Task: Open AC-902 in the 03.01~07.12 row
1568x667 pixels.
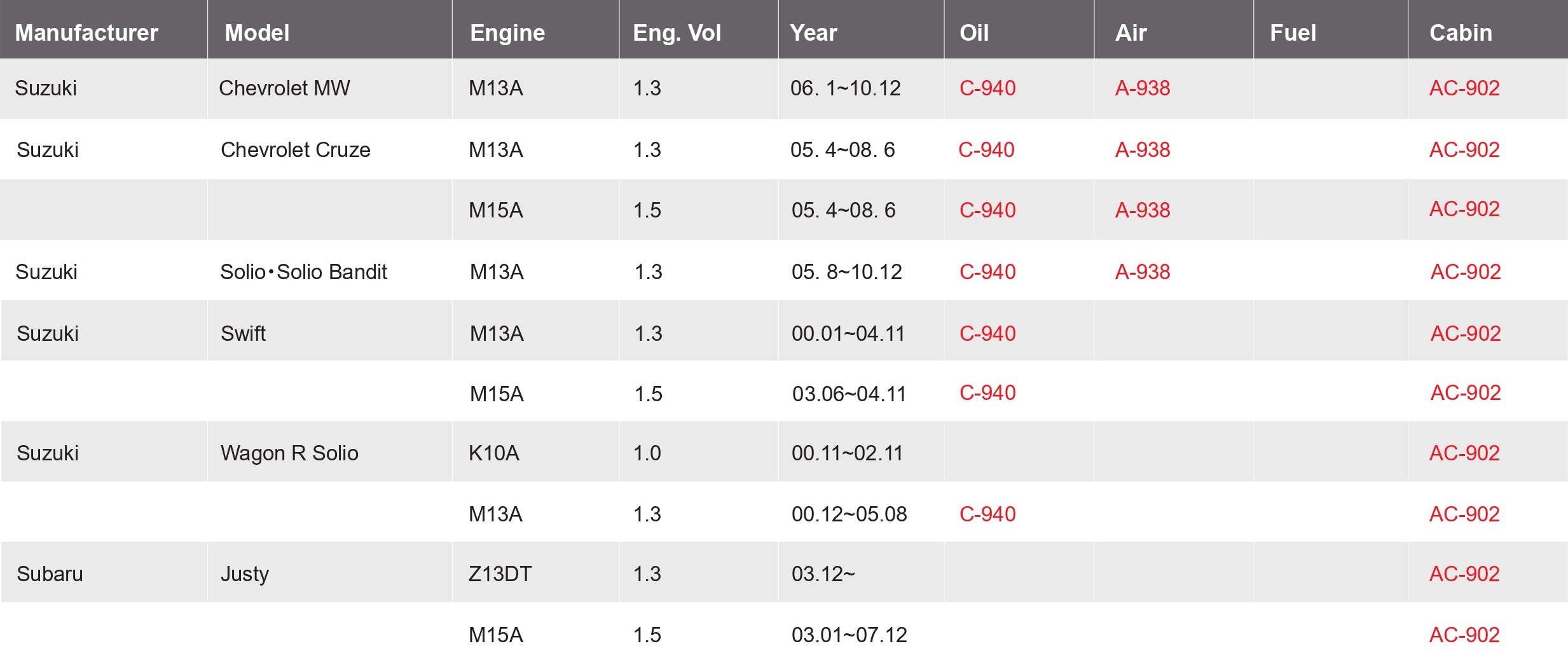Action: tap(1464, 635)
